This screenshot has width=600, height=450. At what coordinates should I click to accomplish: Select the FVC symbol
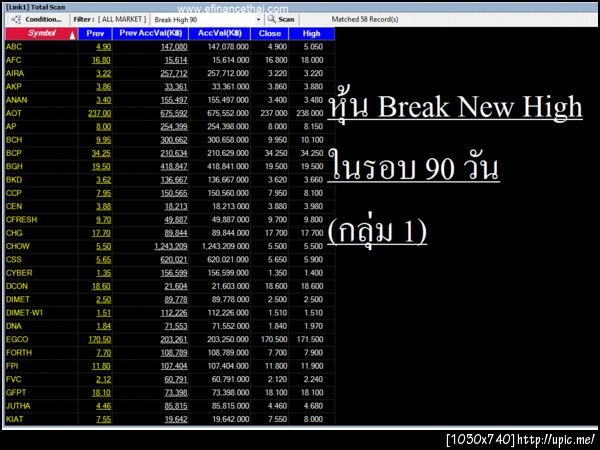coord(14,379)
